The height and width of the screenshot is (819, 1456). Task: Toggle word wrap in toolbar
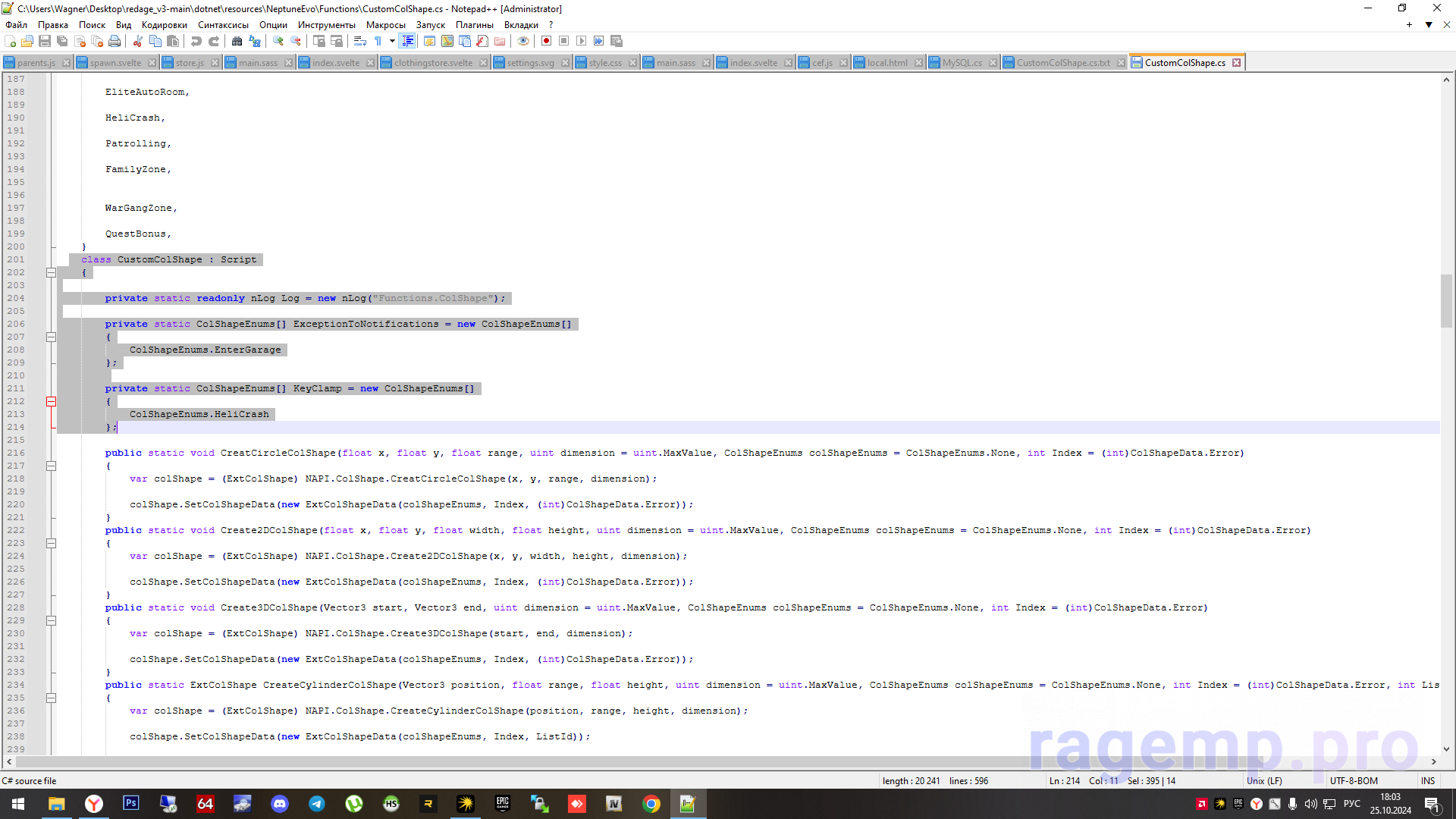(360, 41)
